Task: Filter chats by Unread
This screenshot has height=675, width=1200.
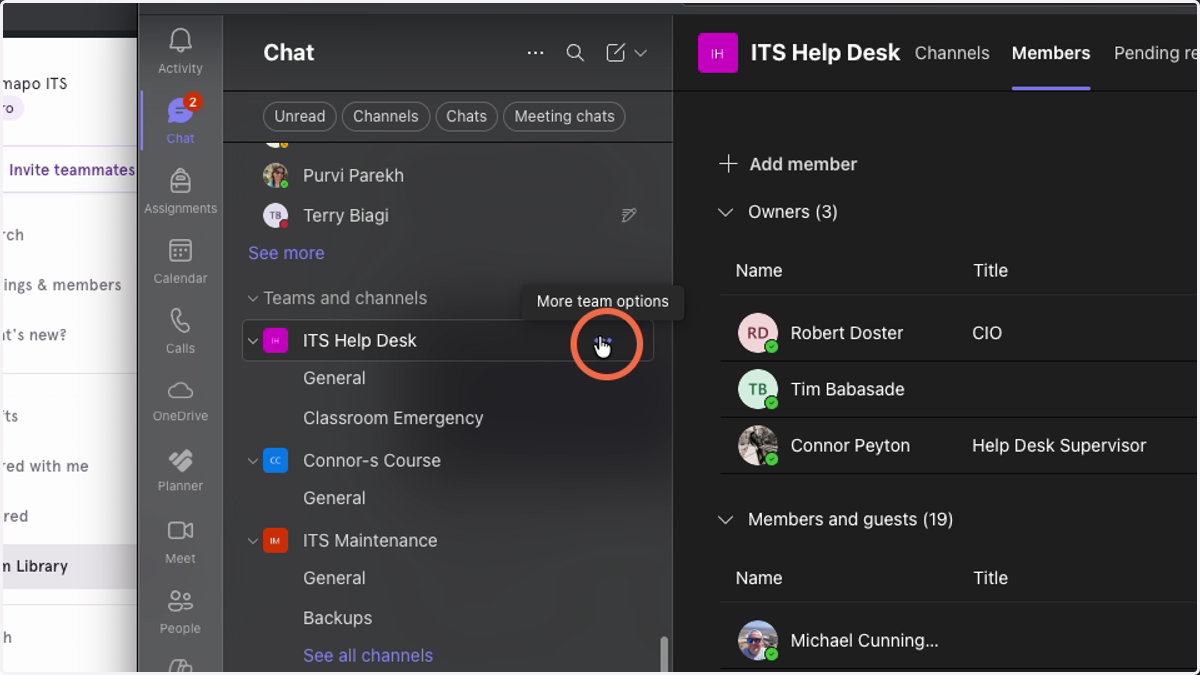Action: [300, 117]
